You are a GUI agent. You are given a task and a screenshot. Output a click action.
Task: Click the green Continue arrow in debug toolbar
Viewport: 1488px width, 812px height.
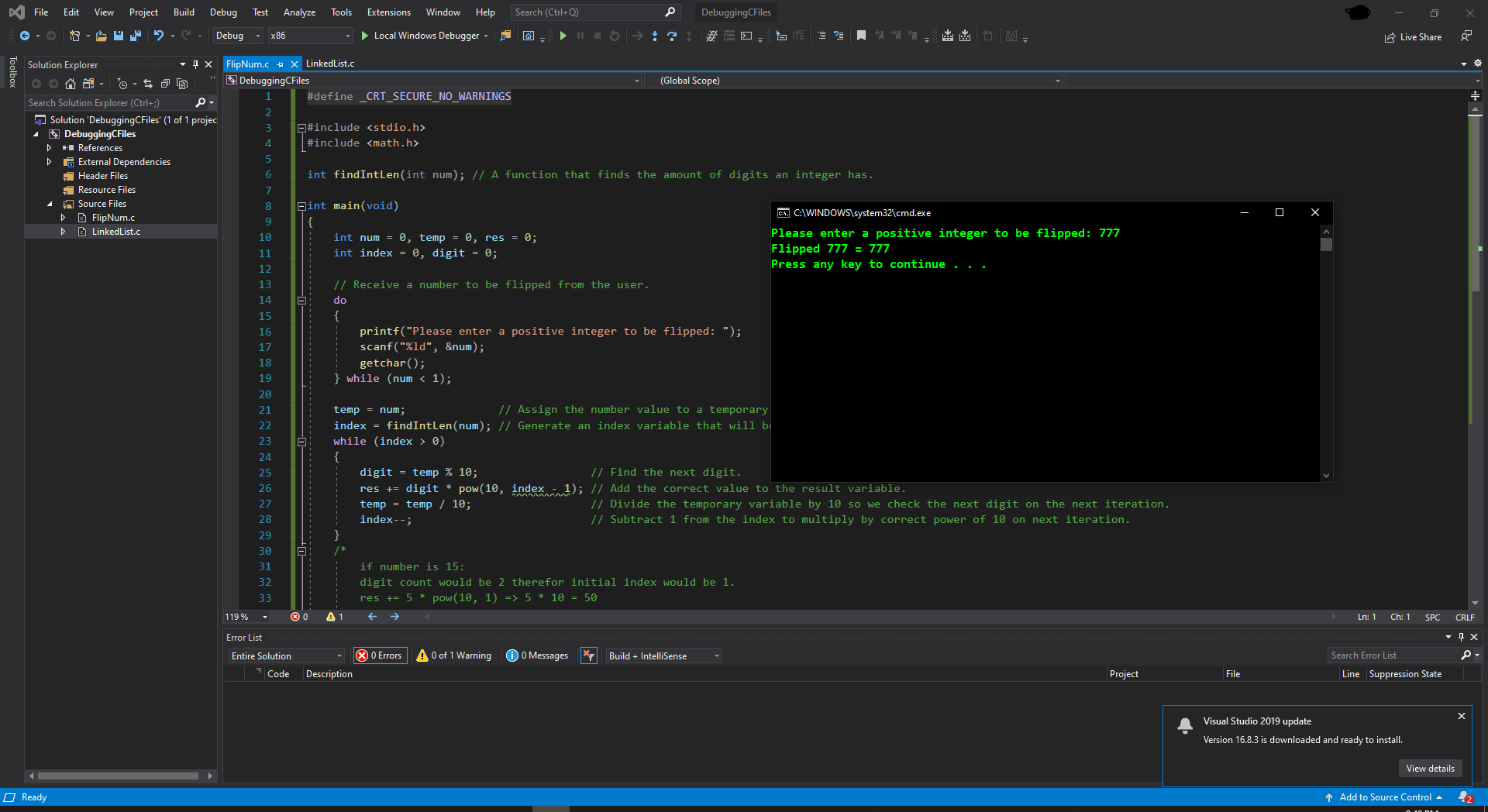click(563, 36)
